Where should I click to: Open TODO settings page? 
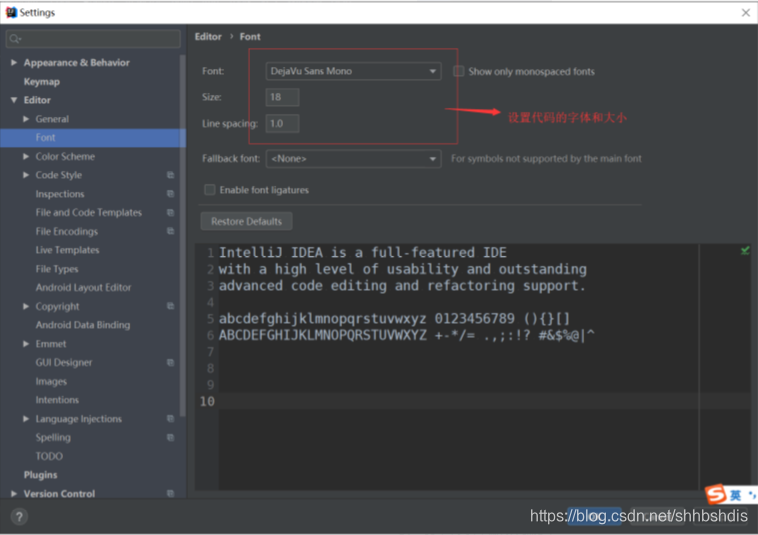click(x=49, y=456)
